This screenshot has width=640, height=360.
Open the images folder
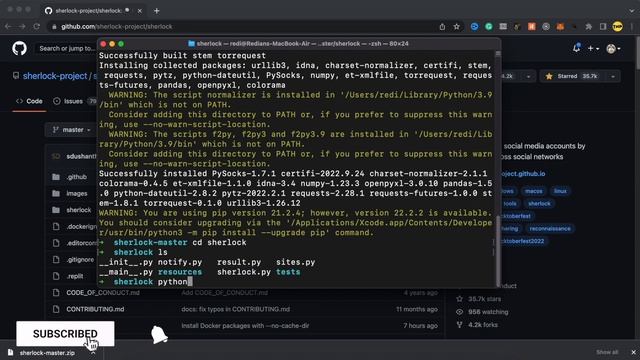tap(77, 193)
